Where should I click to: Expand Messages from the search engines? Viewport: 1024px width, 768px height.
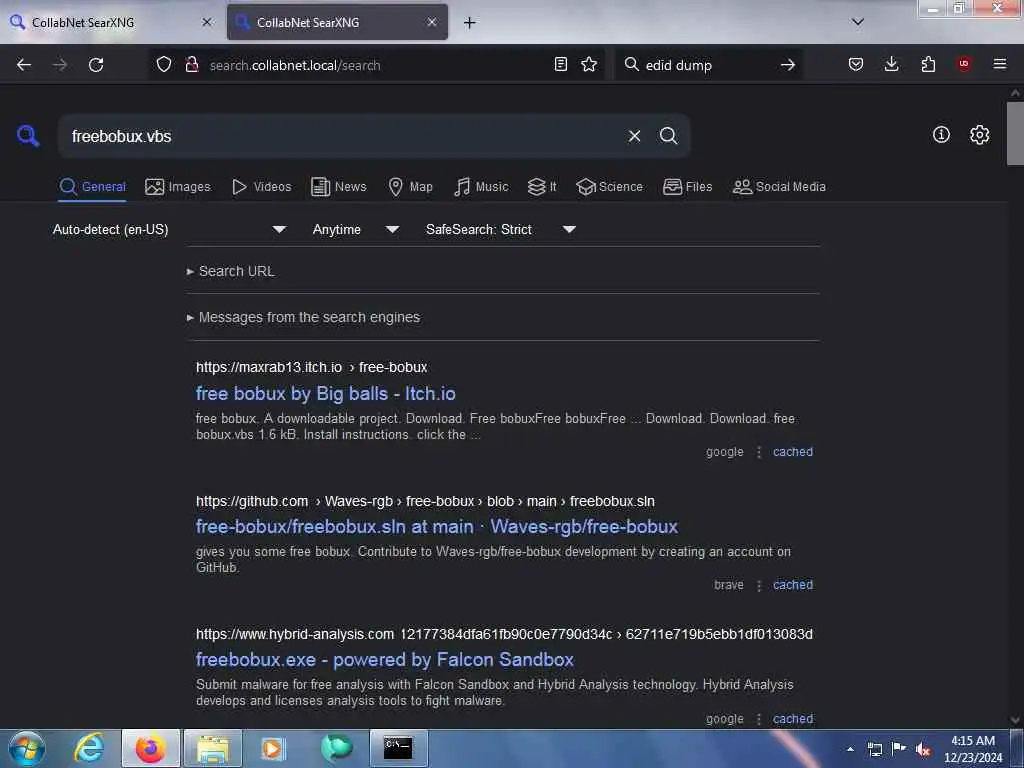[x=303, y=317]
